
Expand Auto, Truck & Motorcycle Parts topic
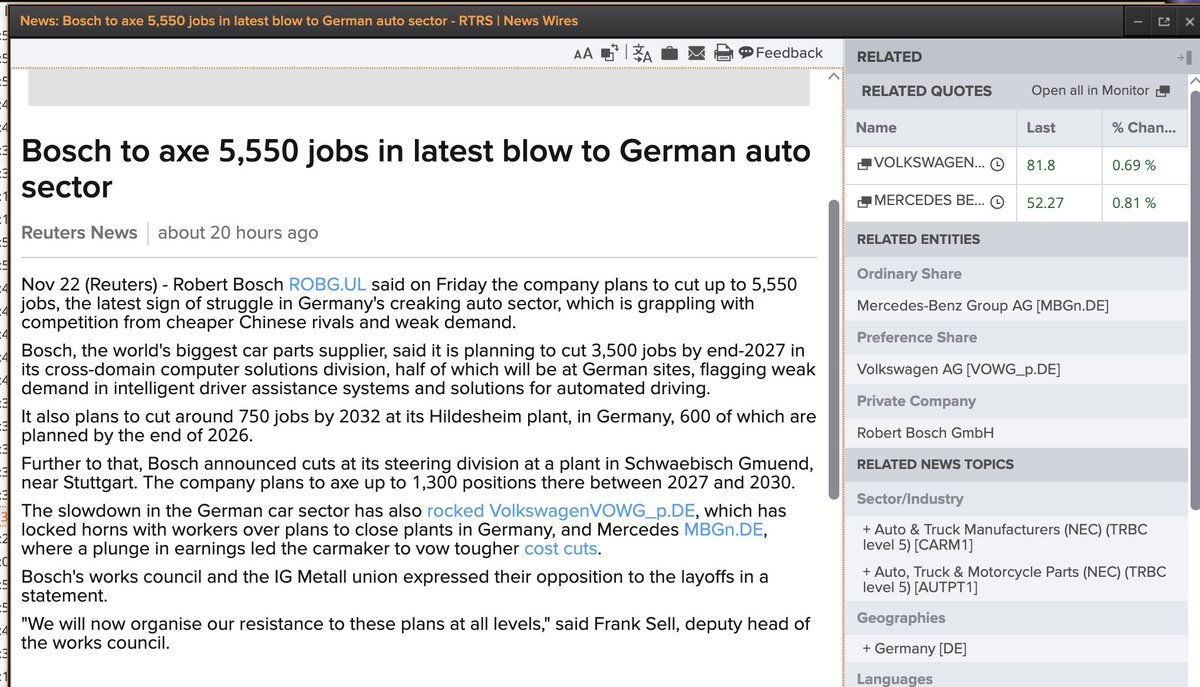[1014, 579]
